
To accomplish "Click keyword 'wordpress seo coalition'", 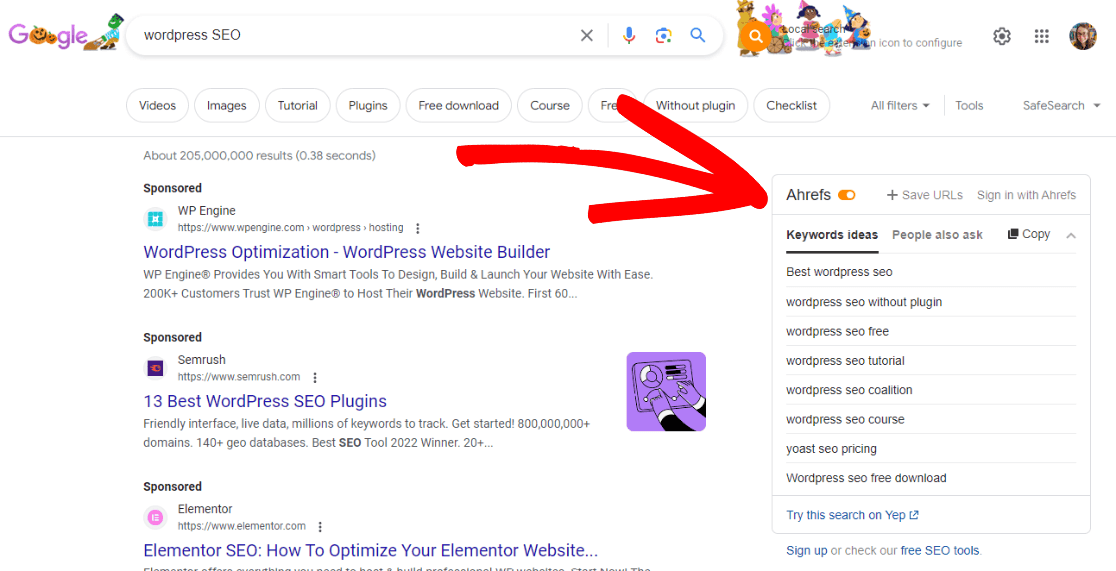I will [849, 390].
